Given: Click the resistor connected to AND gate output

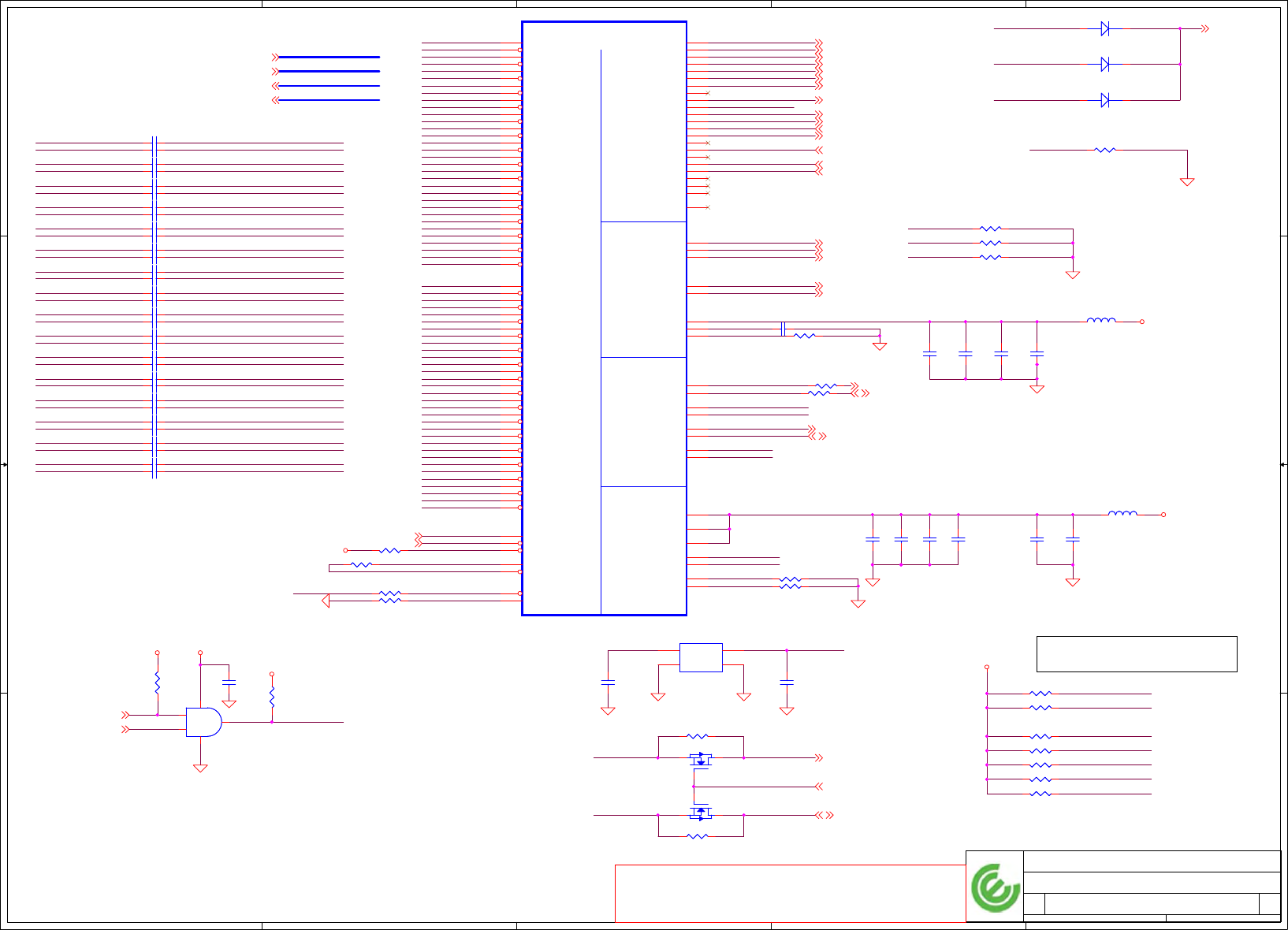Looking at the screenshot, I should (272, 697).
